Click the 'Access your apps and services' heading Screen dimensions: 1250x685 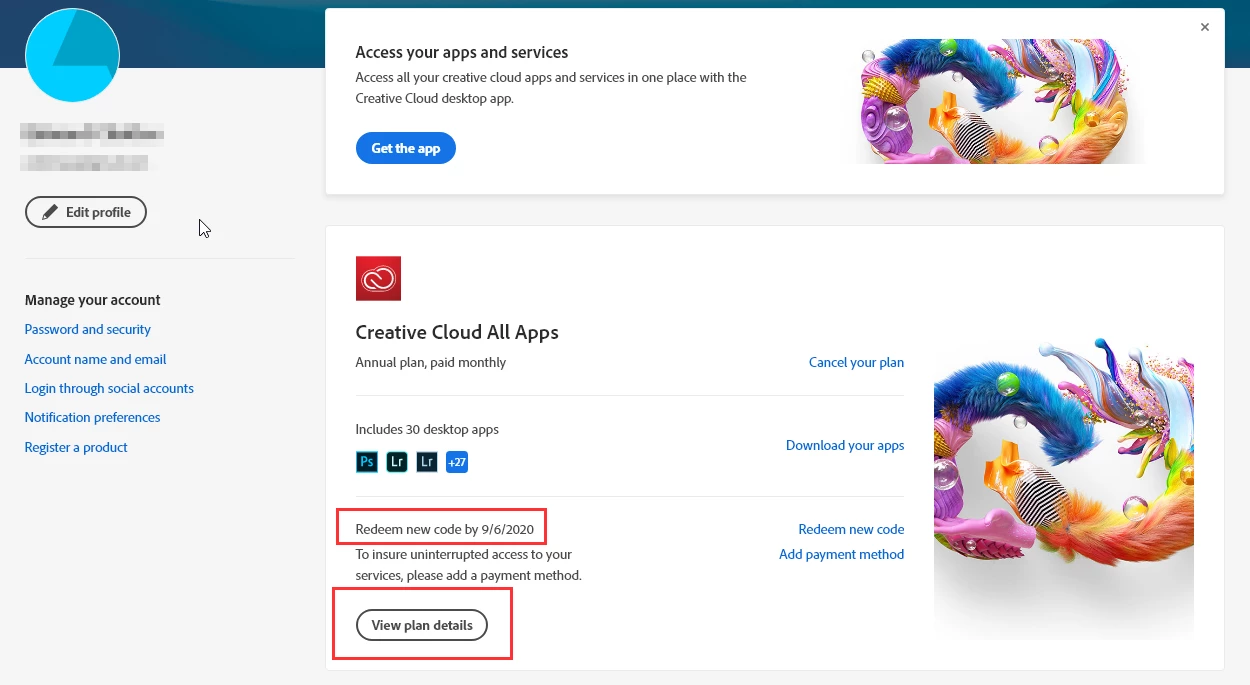point(462,52)
